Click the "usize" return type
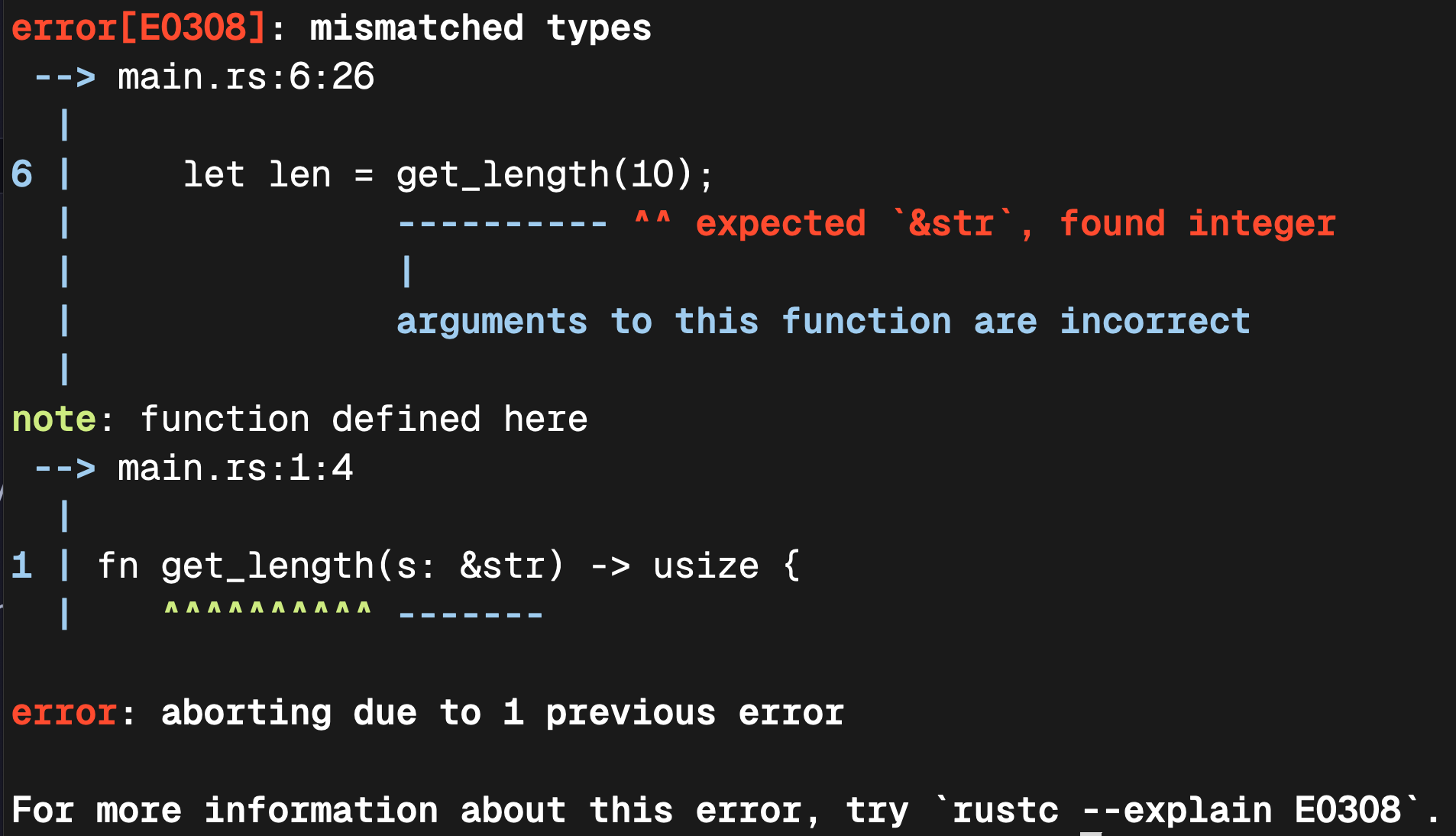The width and height of the screenshot is (1456, 836). [x=706, y=566]
